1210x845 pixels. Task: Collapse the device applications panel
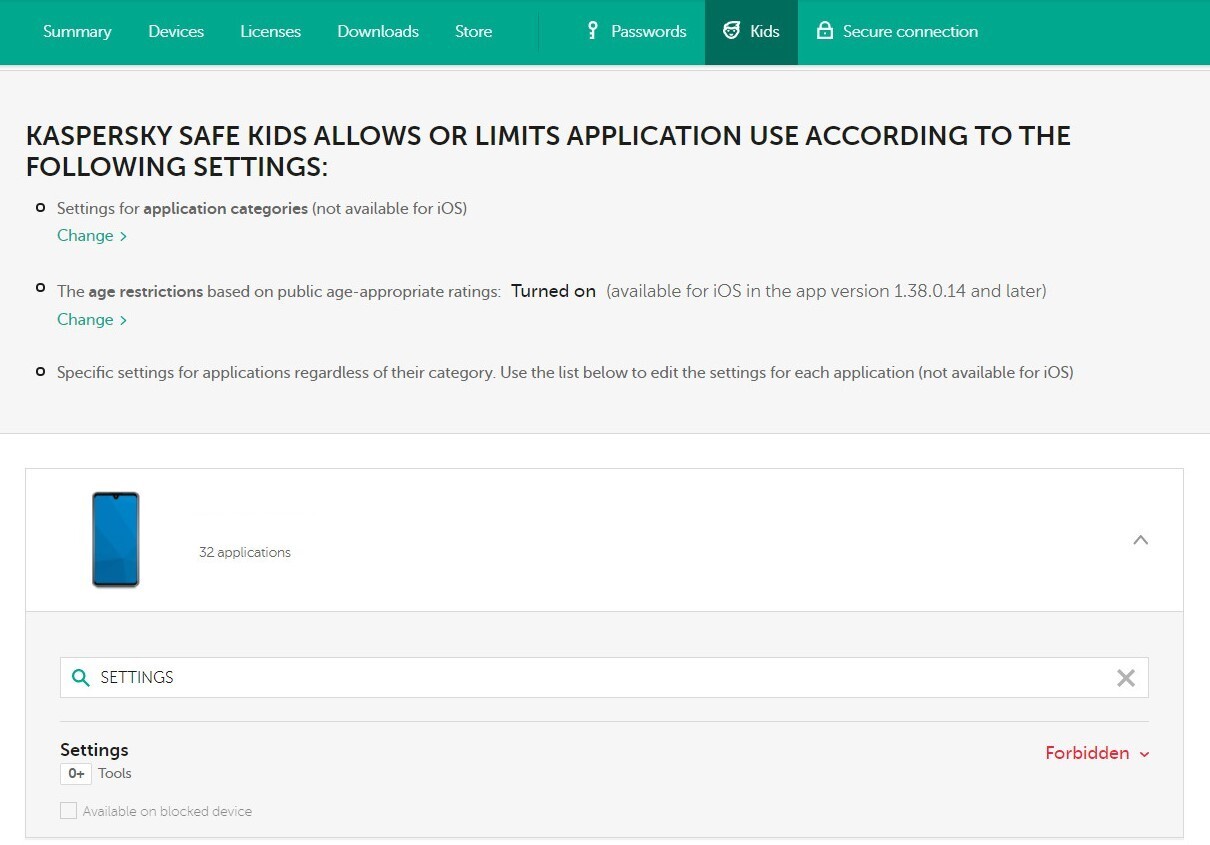(x=1140, y=540)
